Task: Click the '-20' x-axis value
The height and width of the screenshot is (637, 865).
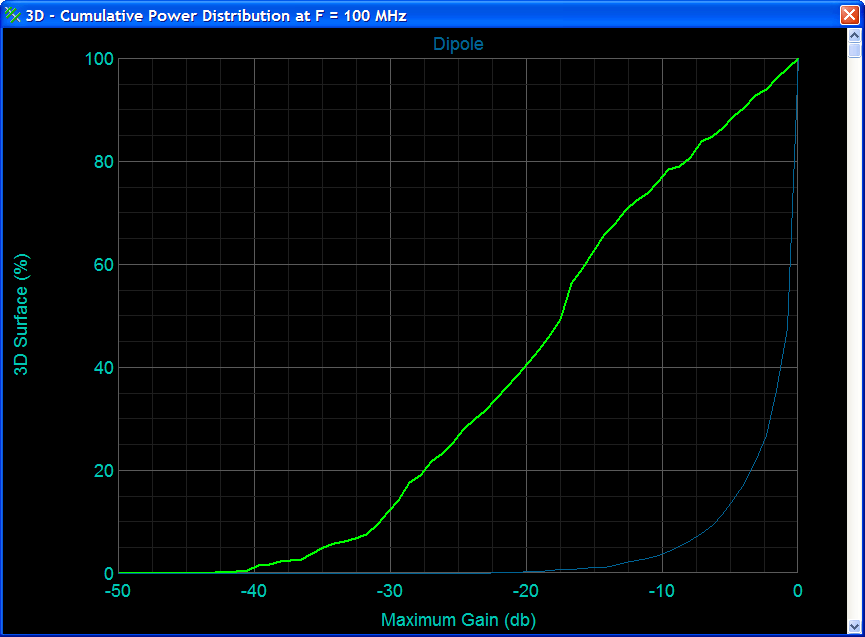Action: [x=525, y=591]
